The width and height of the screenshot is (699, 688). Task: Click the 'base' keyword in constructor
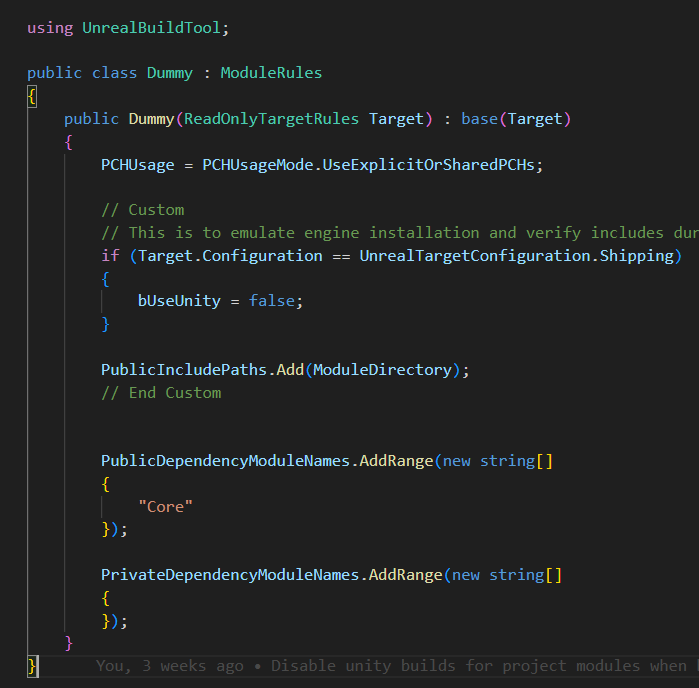[x=479, y=119]
